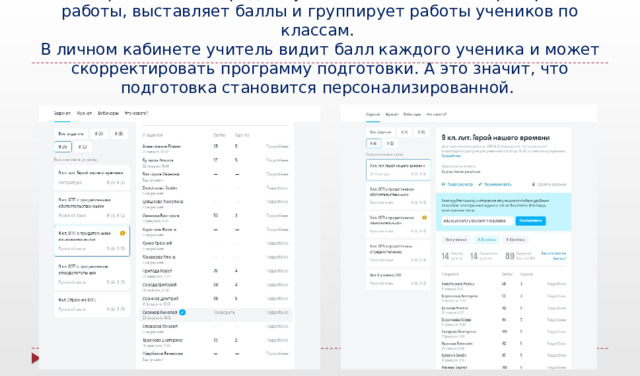
Task: Click Оценка column header in right screenshot
Action: (526, 274)
